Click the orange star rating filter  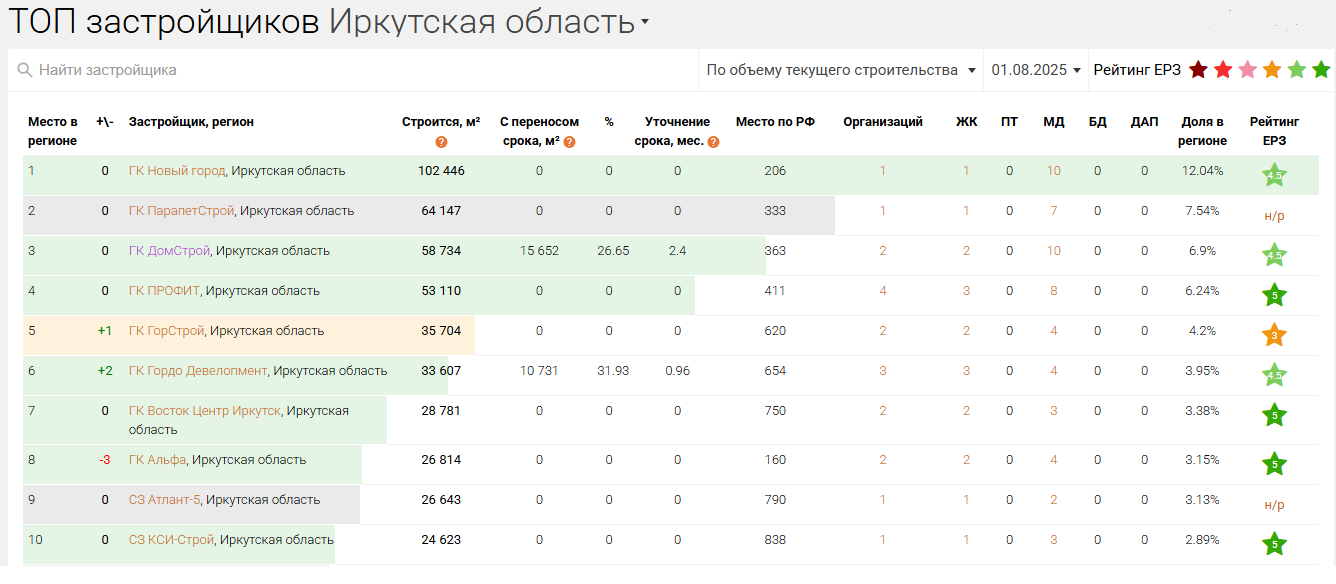tap(1272, 70)
